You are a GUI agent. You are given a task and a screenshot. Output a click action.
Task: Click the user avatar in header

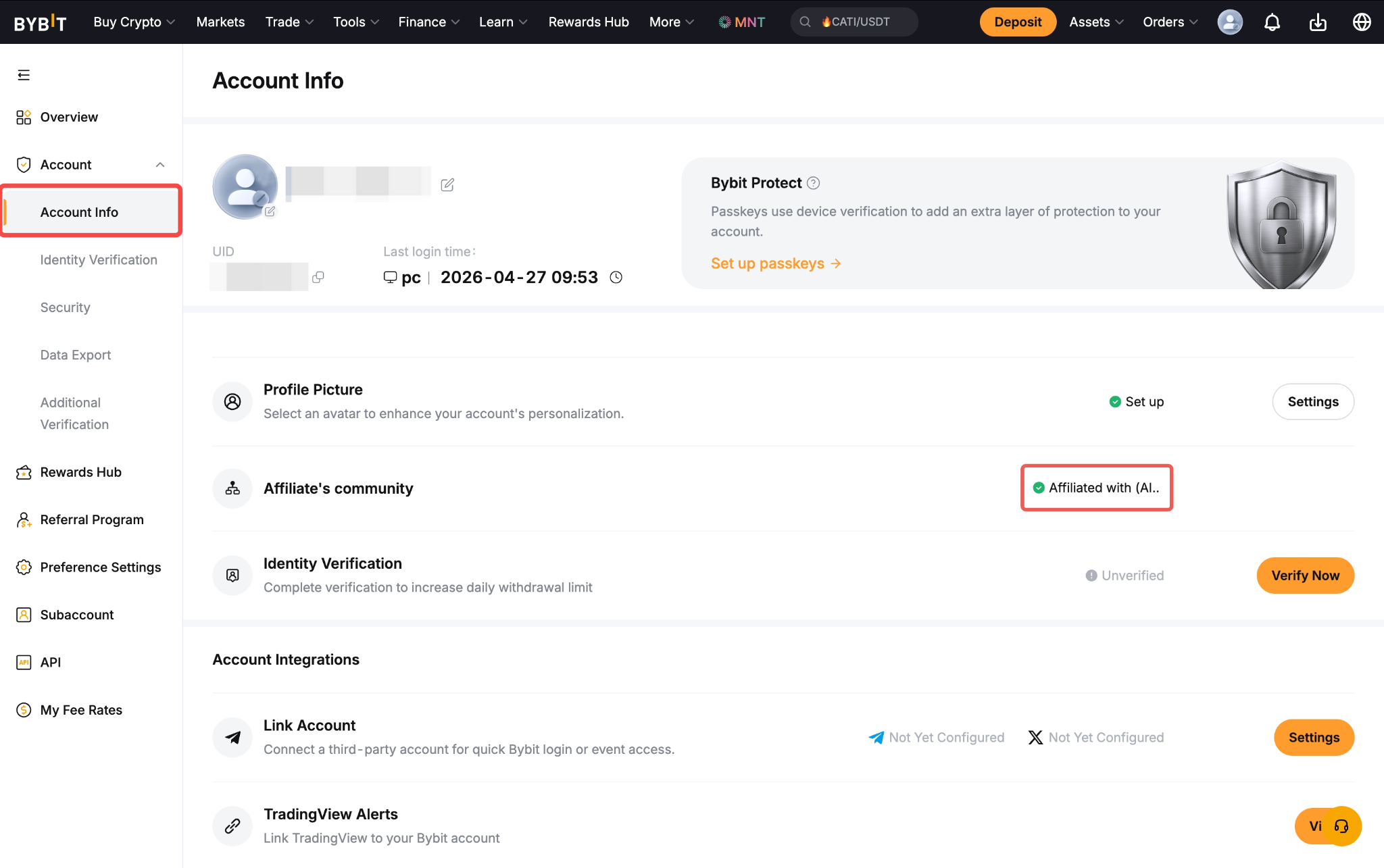point(1229,22)
